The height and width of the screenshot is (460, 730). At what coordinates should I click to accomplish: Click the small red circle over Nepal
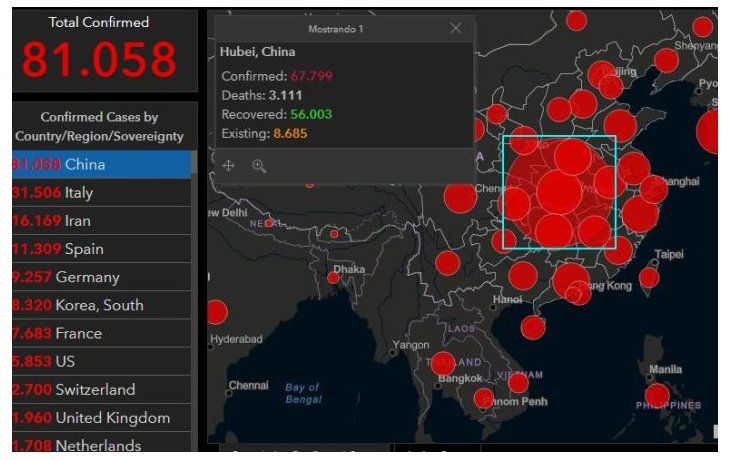[269, 223]
